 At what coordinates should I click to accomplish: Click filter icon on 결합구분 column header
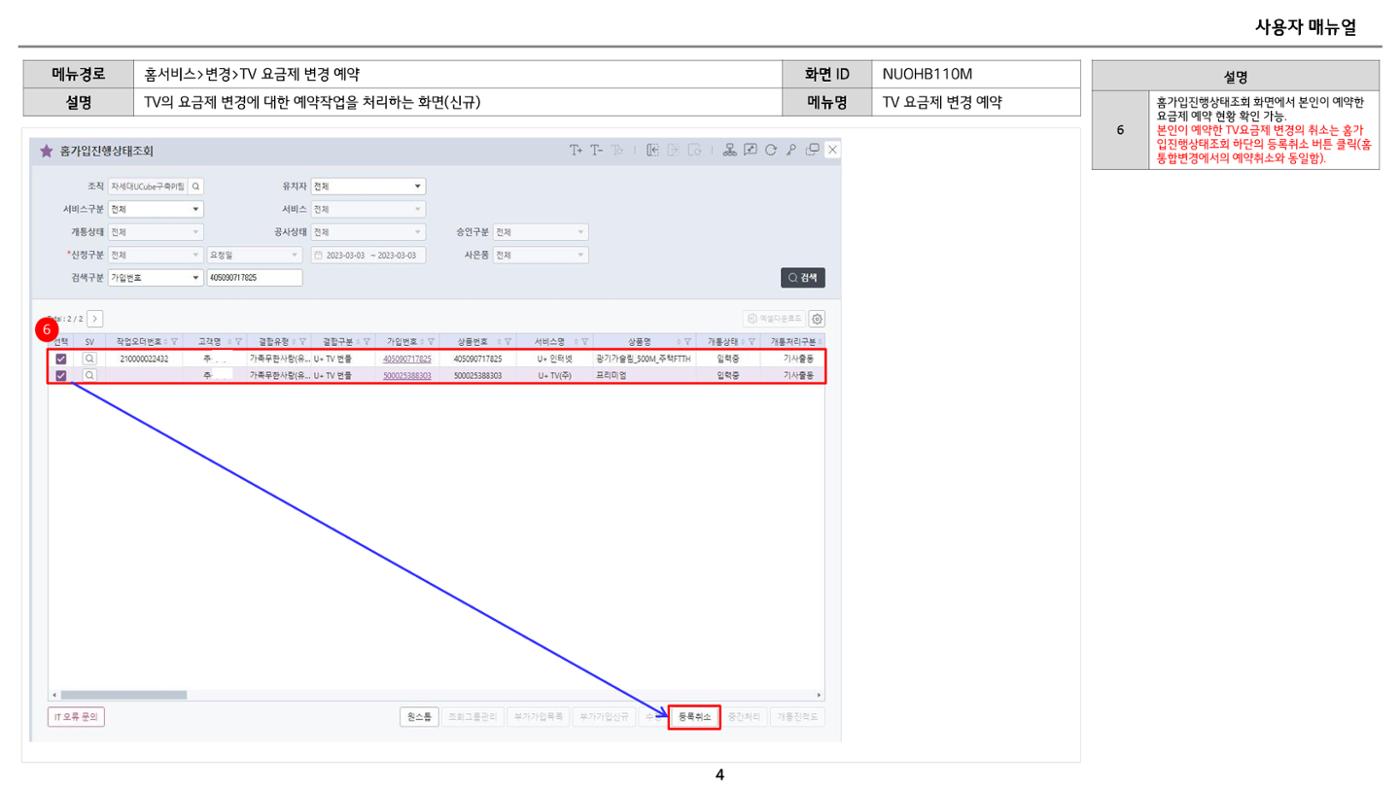tap(366, 341)
